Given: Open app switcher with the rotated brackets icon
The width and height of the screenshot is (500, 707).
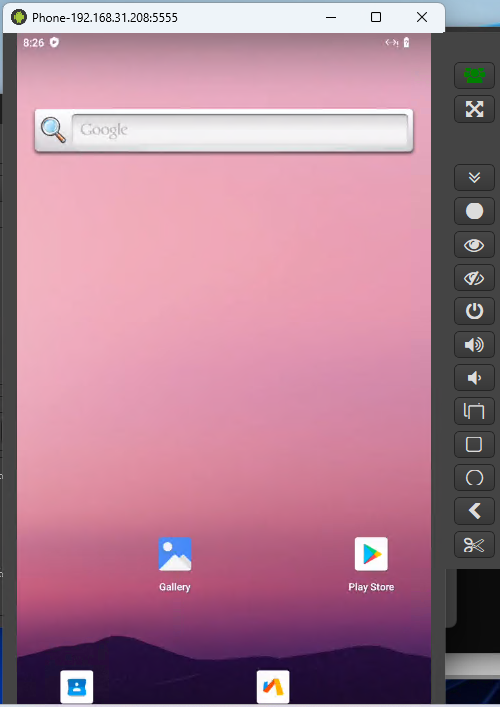Looking at the screenshot, I should point(474,411).
